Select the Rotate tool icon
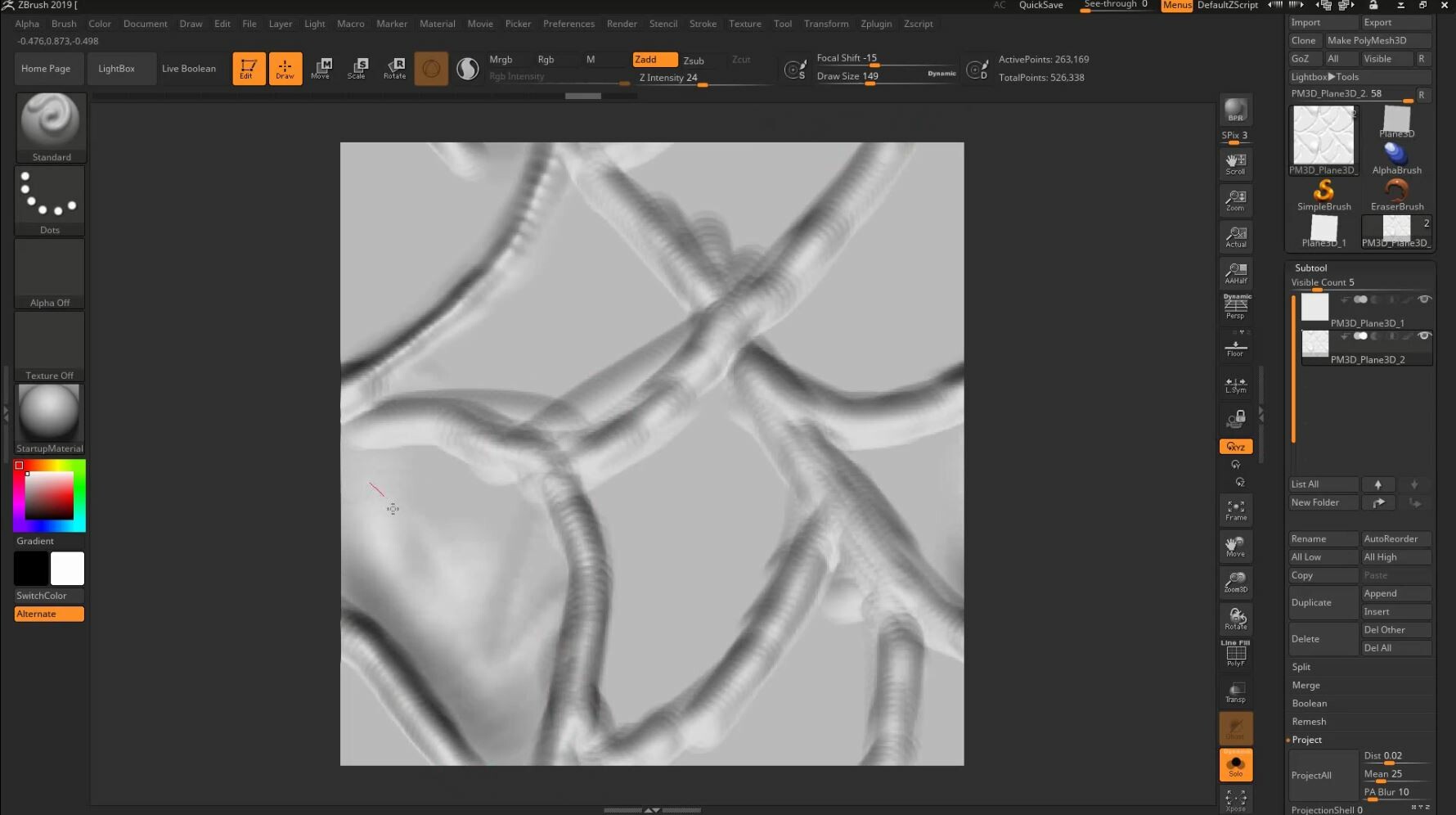 tap(395, 68)
